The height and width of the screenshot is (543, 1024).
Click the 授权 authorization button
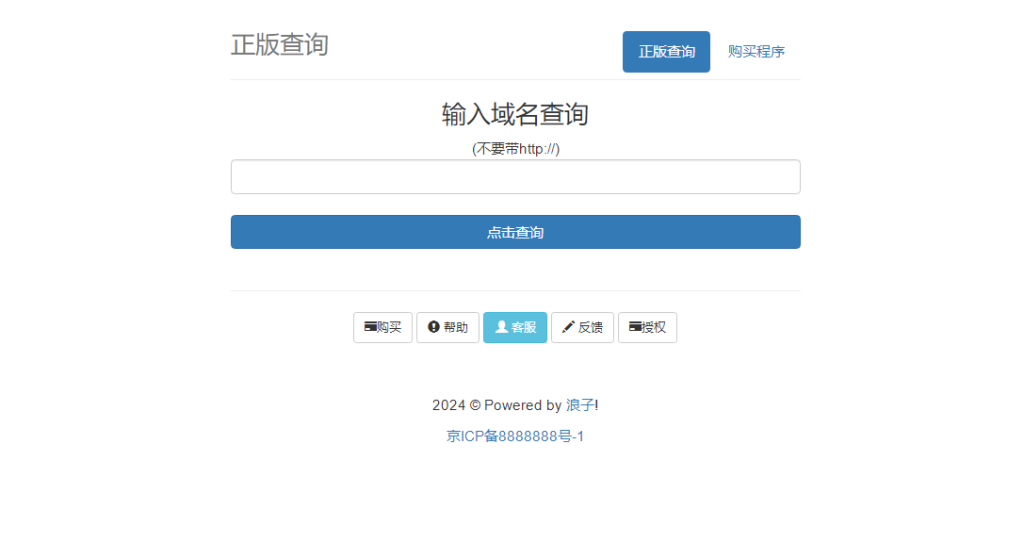(x=647, y=327)
